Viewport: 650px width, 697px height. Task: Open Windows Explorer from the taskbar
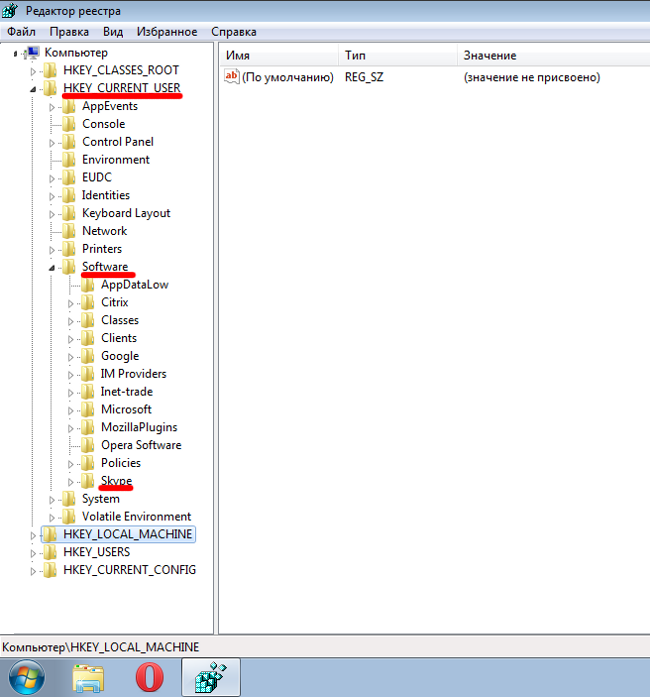(x=88, y=678)
